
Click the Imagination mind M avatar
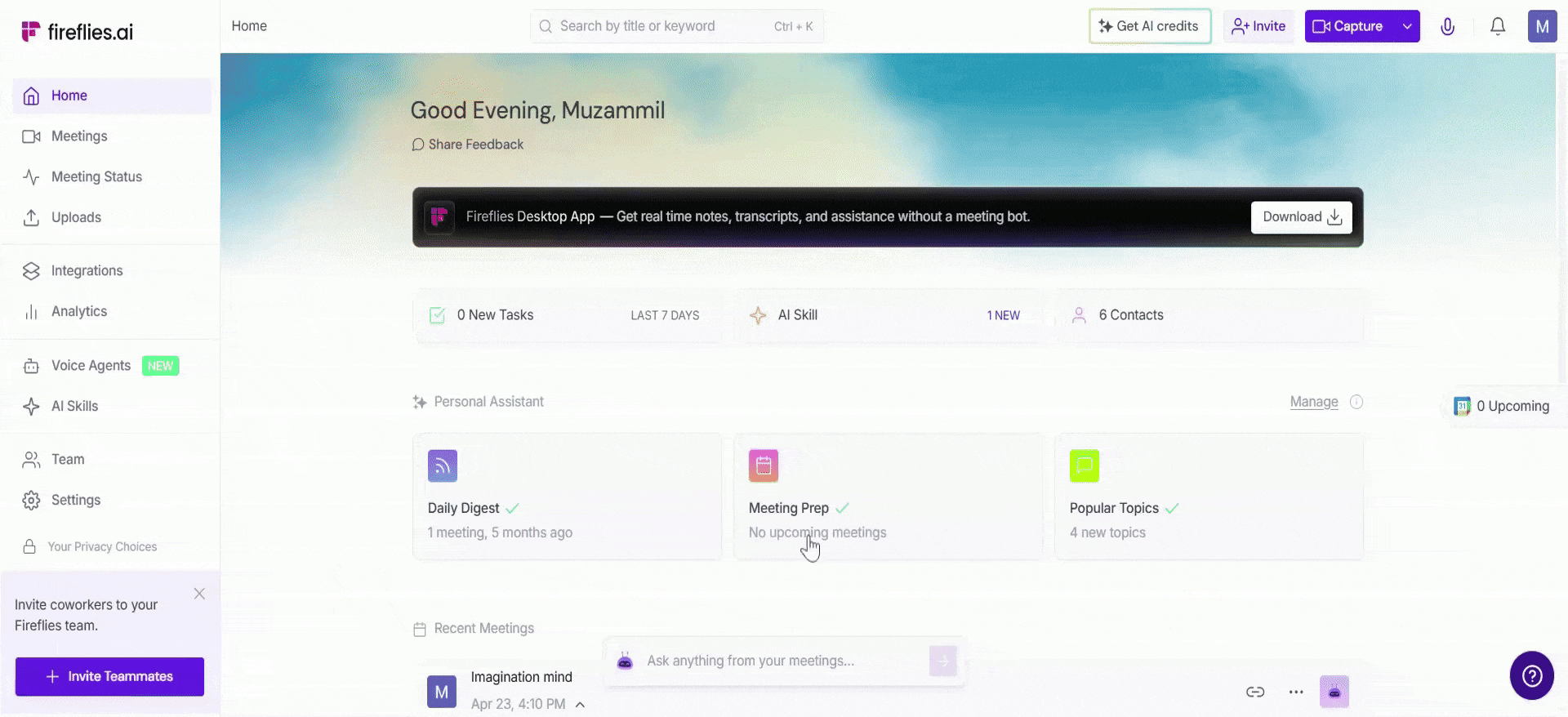point(442,692)
